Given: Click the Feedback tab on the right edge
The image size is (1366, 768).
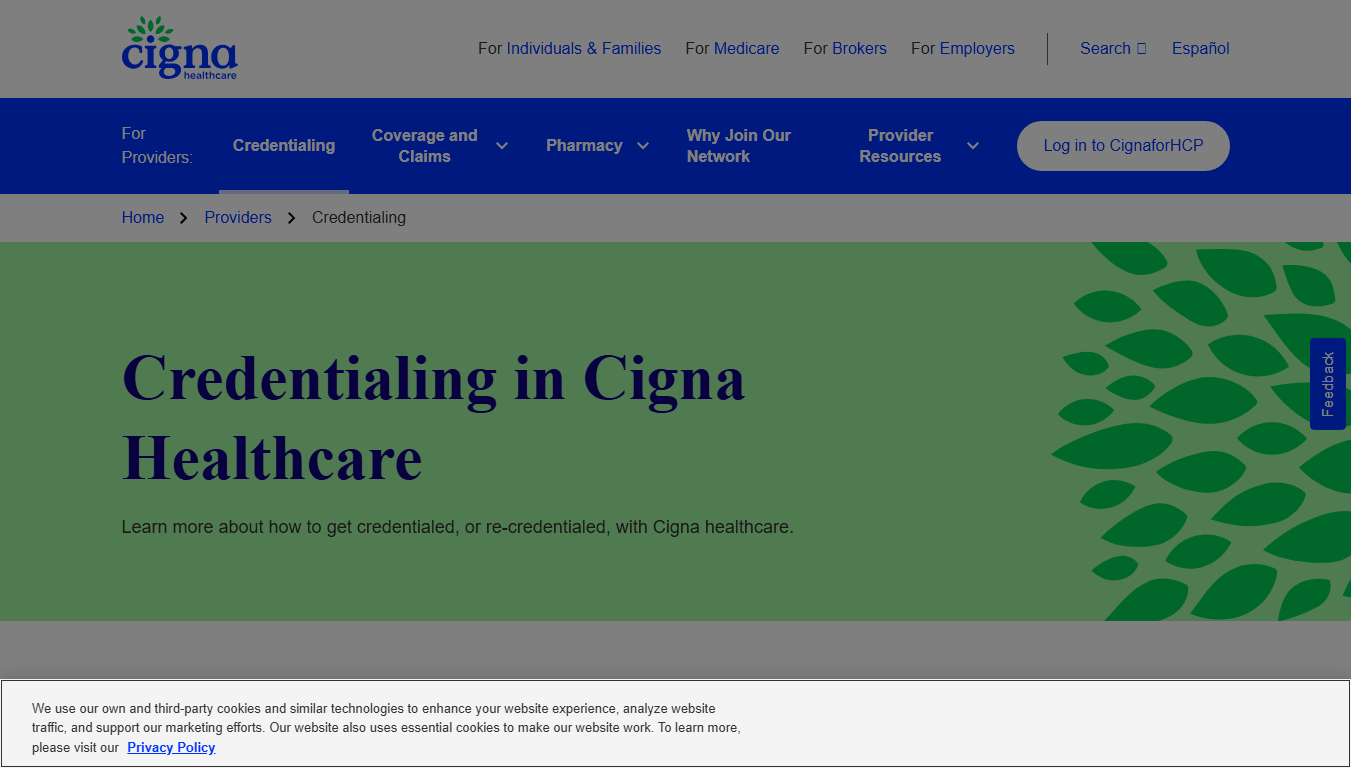Looking at the screenshot, I should pyautogui.click(x=1328, y=384).
